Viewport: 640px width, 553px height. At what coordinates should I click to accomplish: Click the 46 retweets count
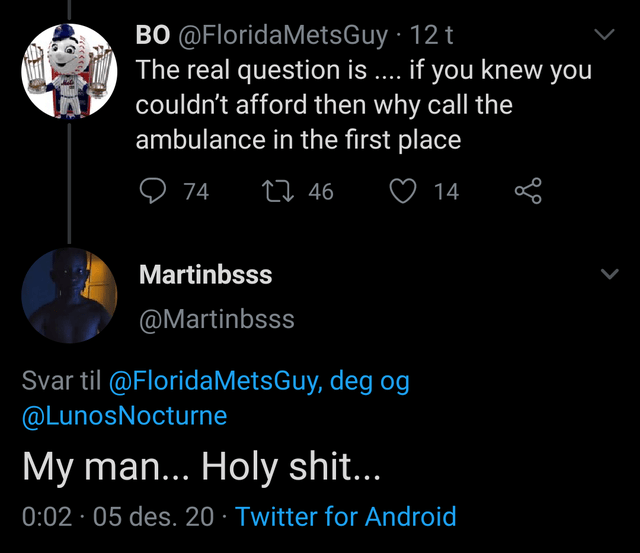tap(320, 190)
